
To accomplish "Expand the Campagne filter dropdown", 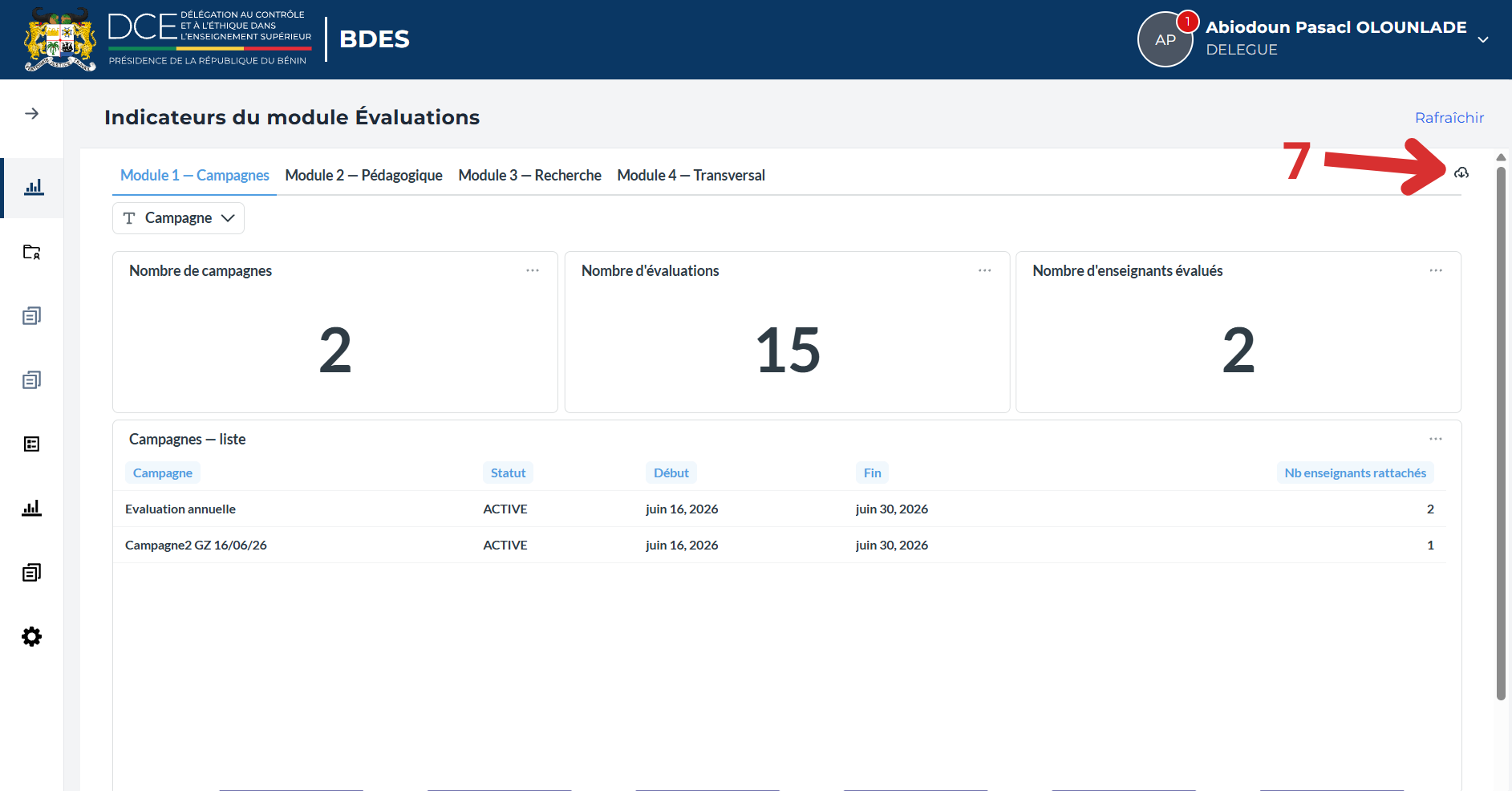I will 178,218.
